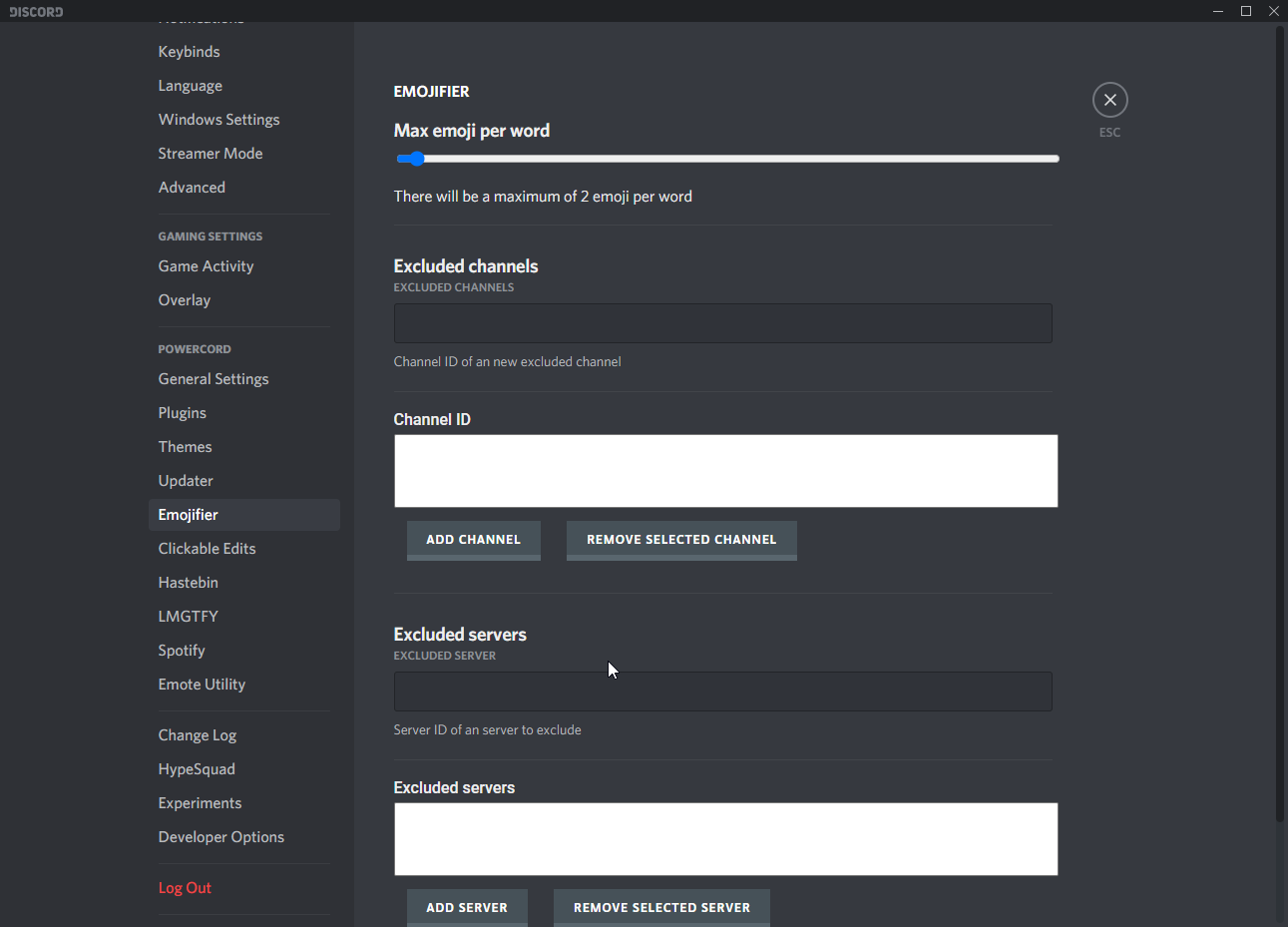
Task: Open Updater section
Action: 243,481
